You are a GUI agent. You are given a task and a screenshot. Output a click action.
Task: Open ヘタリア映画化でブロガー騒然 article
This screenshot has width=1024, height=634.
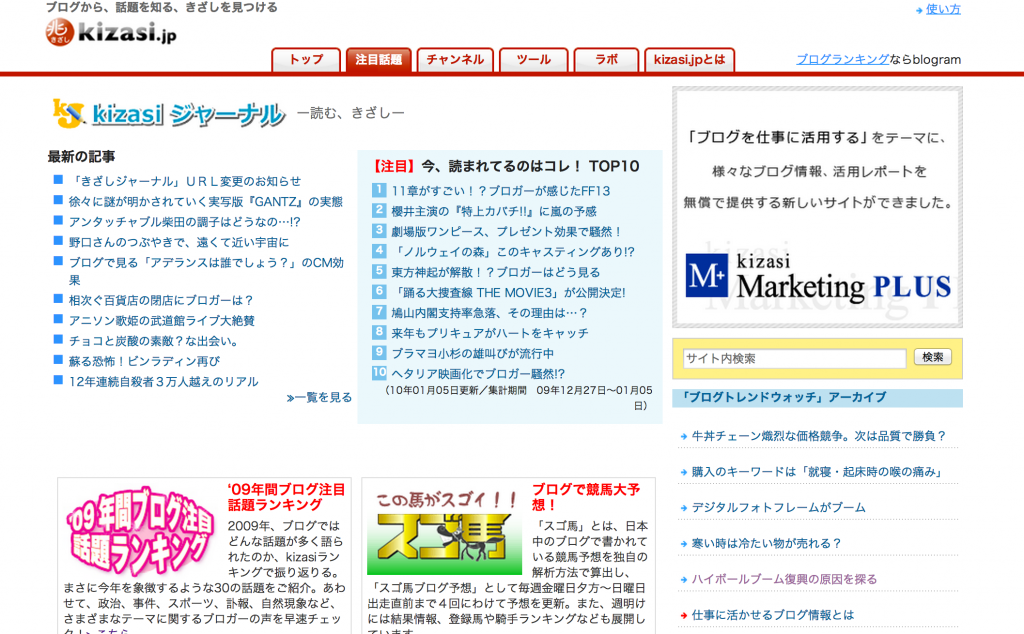click(x=478, y=373)
